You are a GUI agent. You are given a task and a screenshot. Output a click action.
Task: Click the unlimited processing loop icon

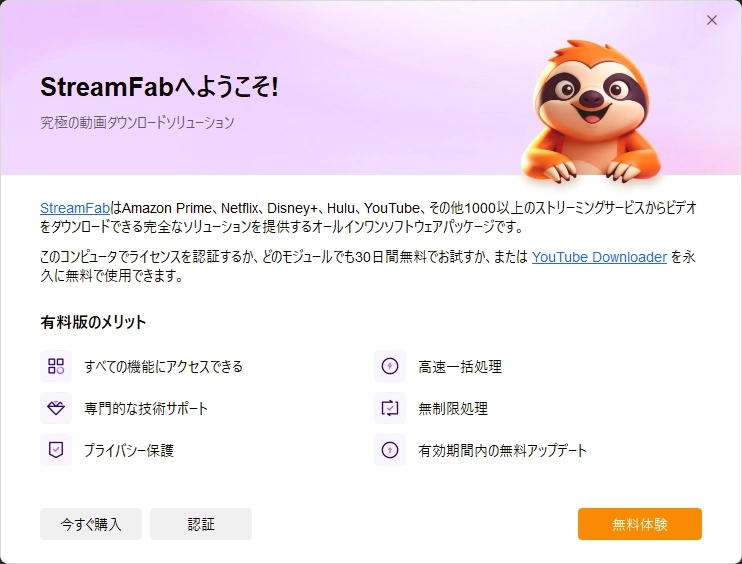(390, 408)
